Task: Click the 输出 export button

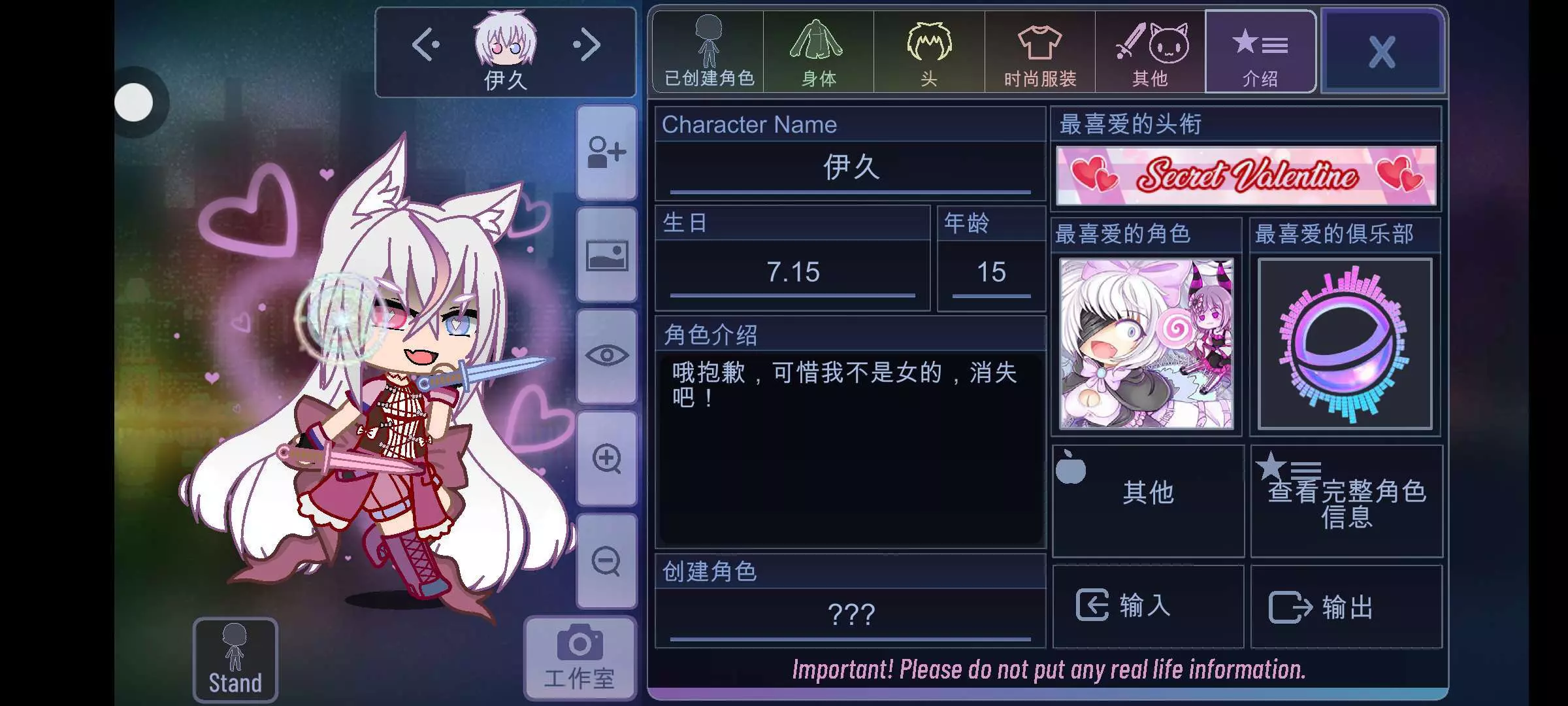Action: (1347, 606)
